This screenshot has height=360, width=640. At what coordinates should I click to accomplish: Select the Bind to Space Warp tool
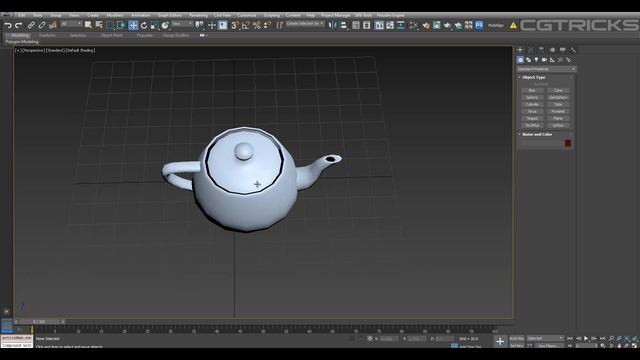[x=53, y=25]
